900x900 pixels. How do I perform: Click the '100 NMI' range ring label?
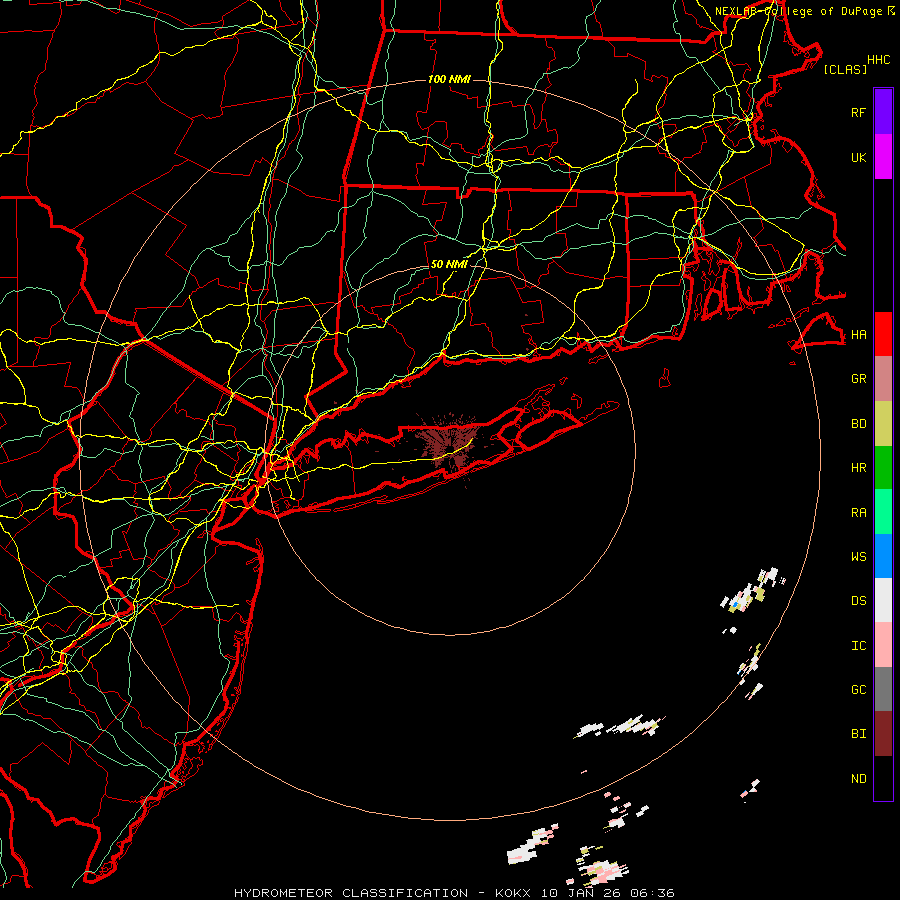tap(449, 79)
